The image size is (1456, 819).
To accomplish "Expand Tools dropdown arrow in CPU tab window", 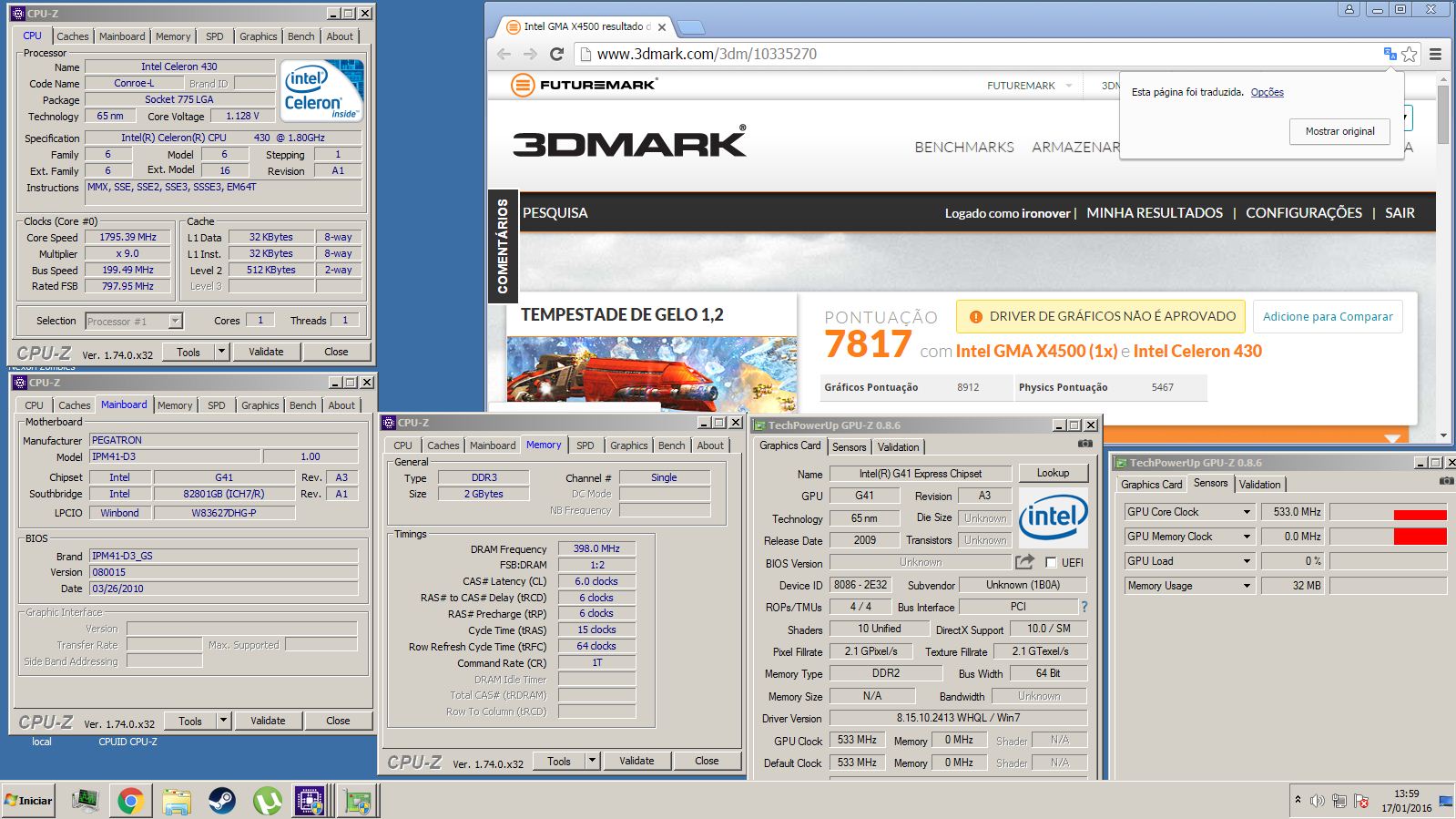I will tap(221, 352).
